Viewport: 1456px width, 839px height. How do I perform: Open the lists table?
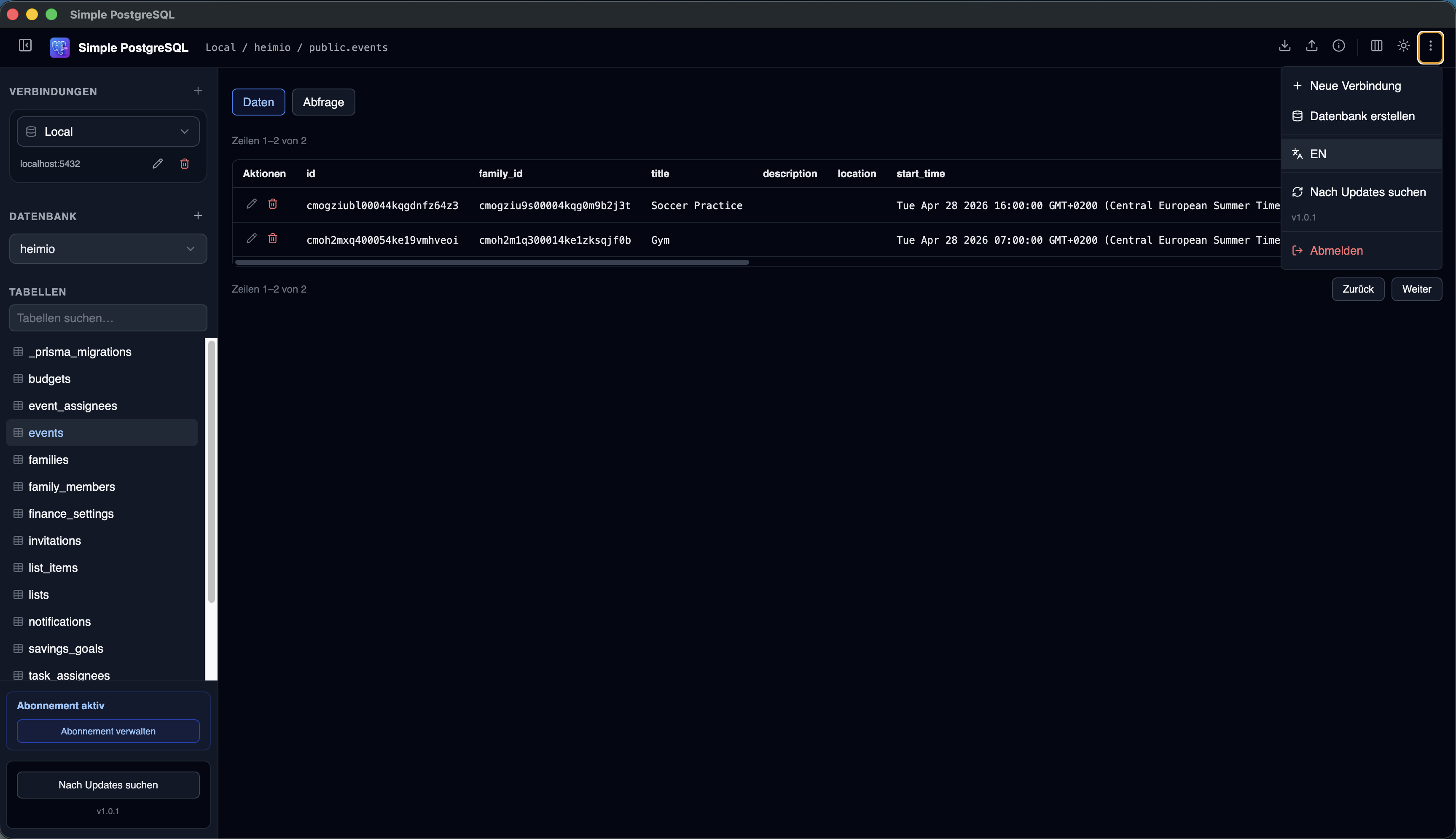[102, 594]
